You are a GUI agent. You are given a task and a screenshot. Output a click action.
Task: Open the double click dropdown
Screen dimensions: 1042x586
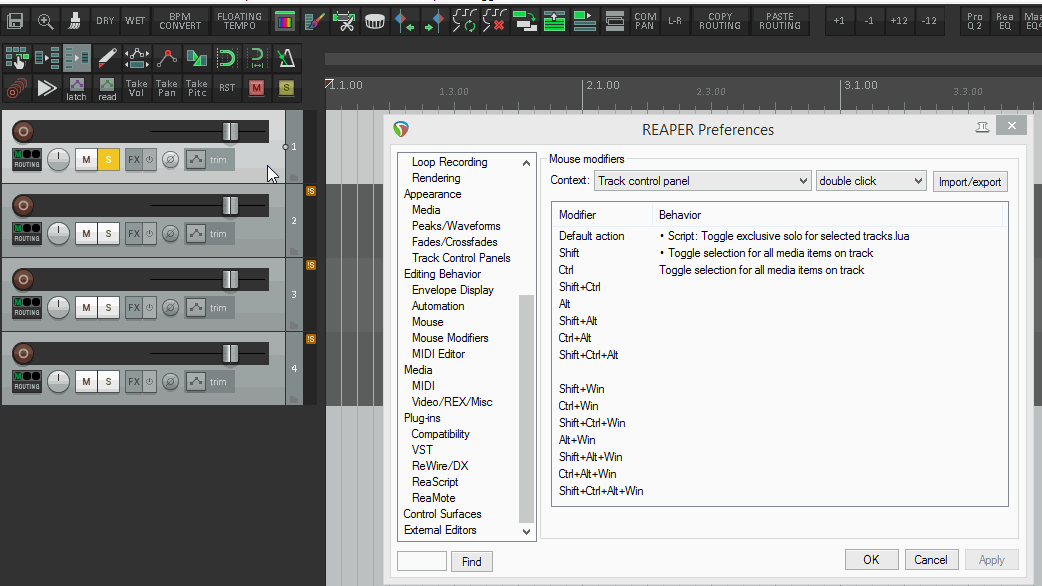point(871,181)
